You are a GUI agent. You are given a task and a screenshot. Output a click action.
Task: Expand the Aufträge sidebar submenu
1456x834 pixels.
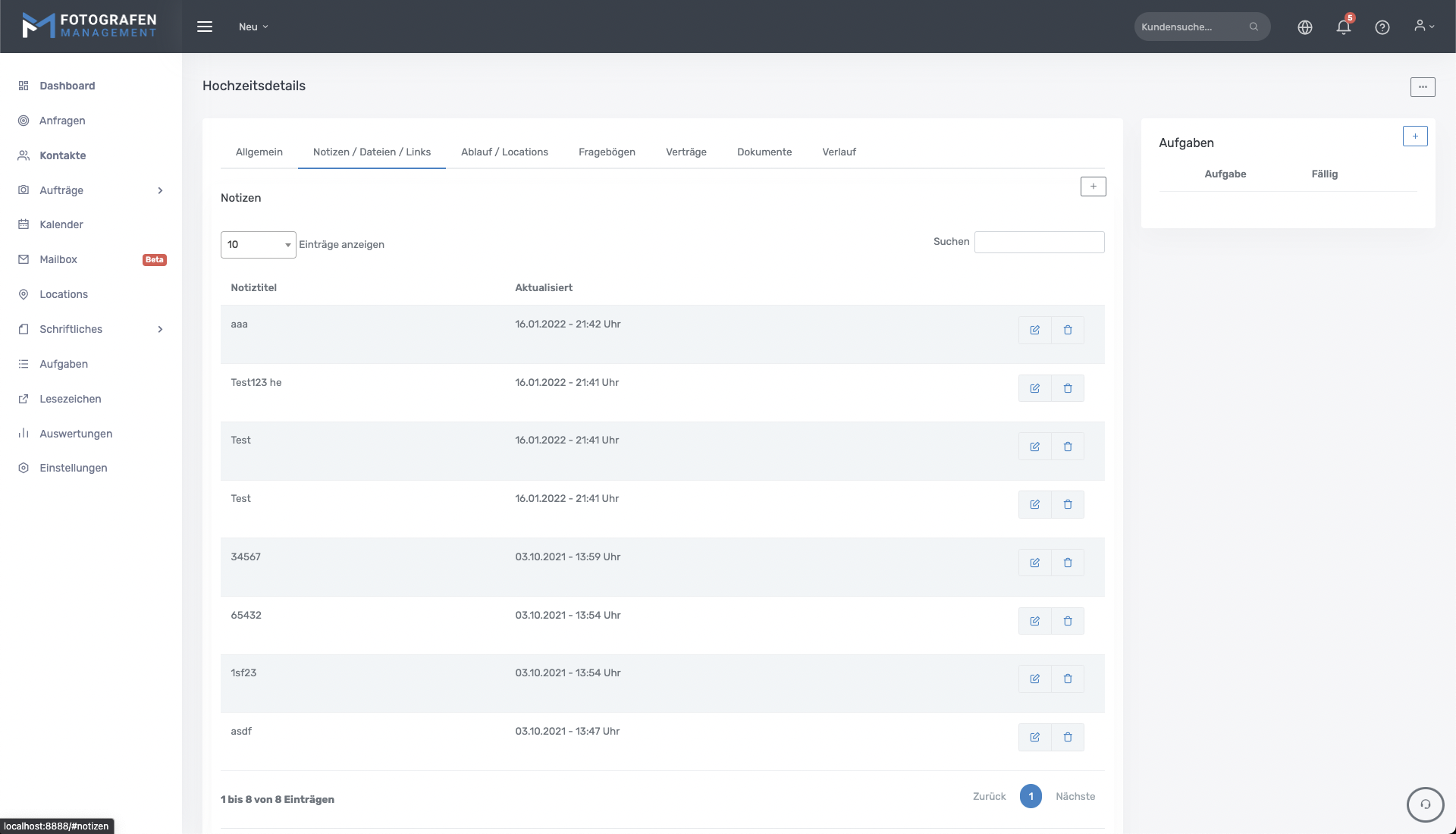point(160,190)
